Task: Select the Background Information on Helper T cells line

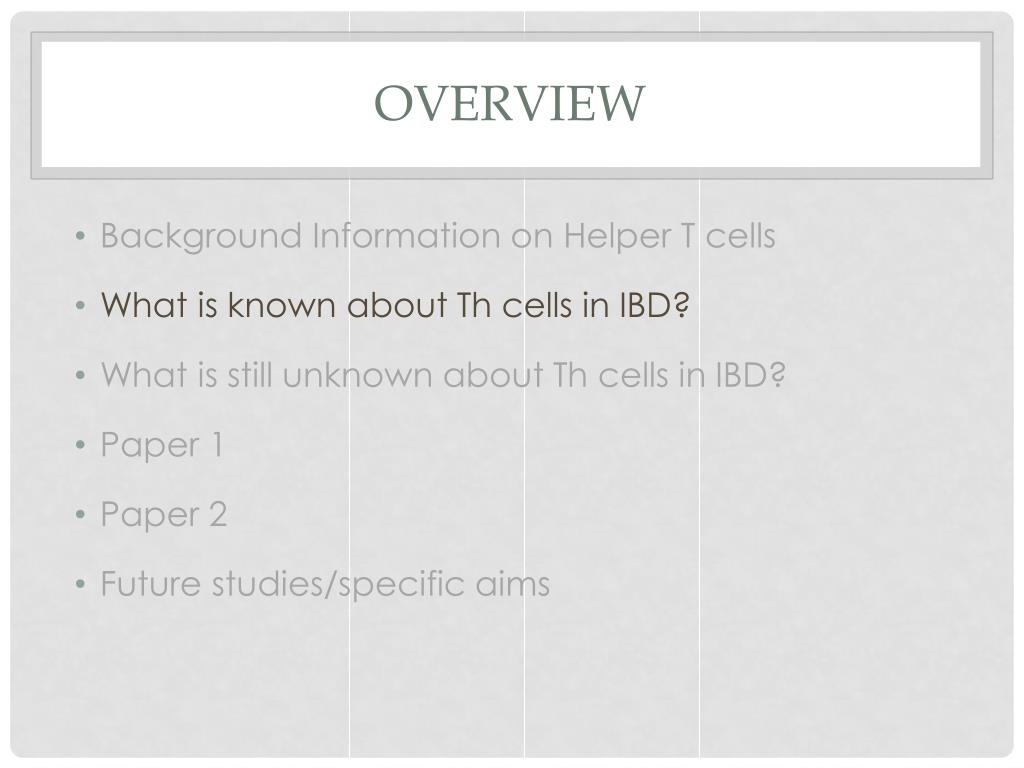Action: coord(438,236)
